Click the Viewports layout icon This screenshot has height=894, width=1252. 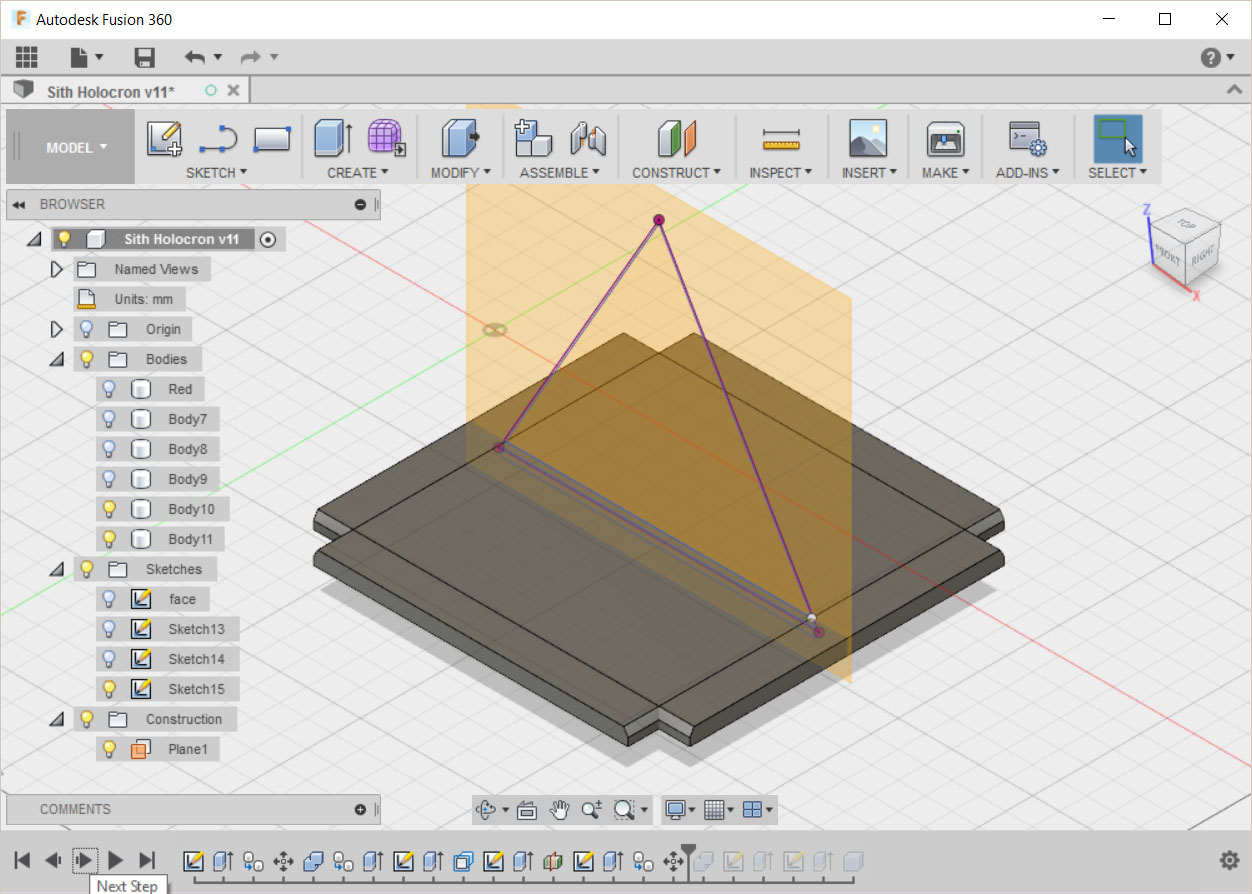pos(753,810)
